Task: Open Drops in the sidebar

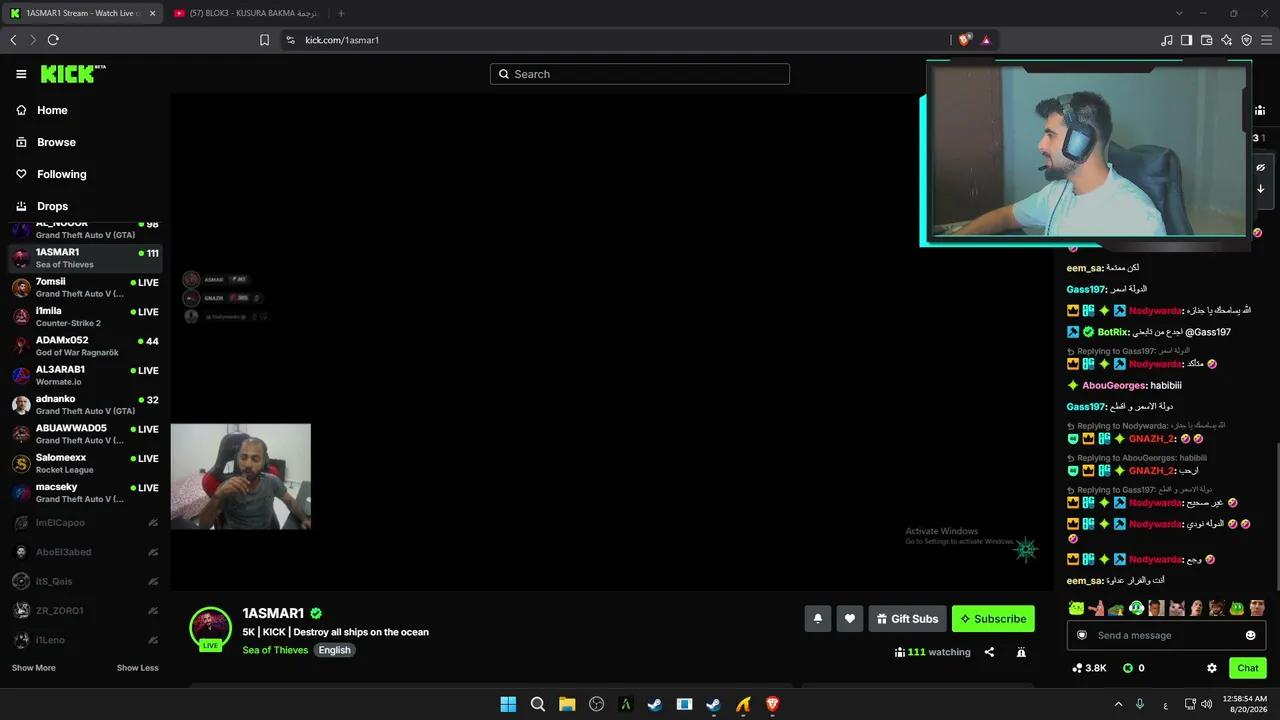Action: click(x=42, y=206)
